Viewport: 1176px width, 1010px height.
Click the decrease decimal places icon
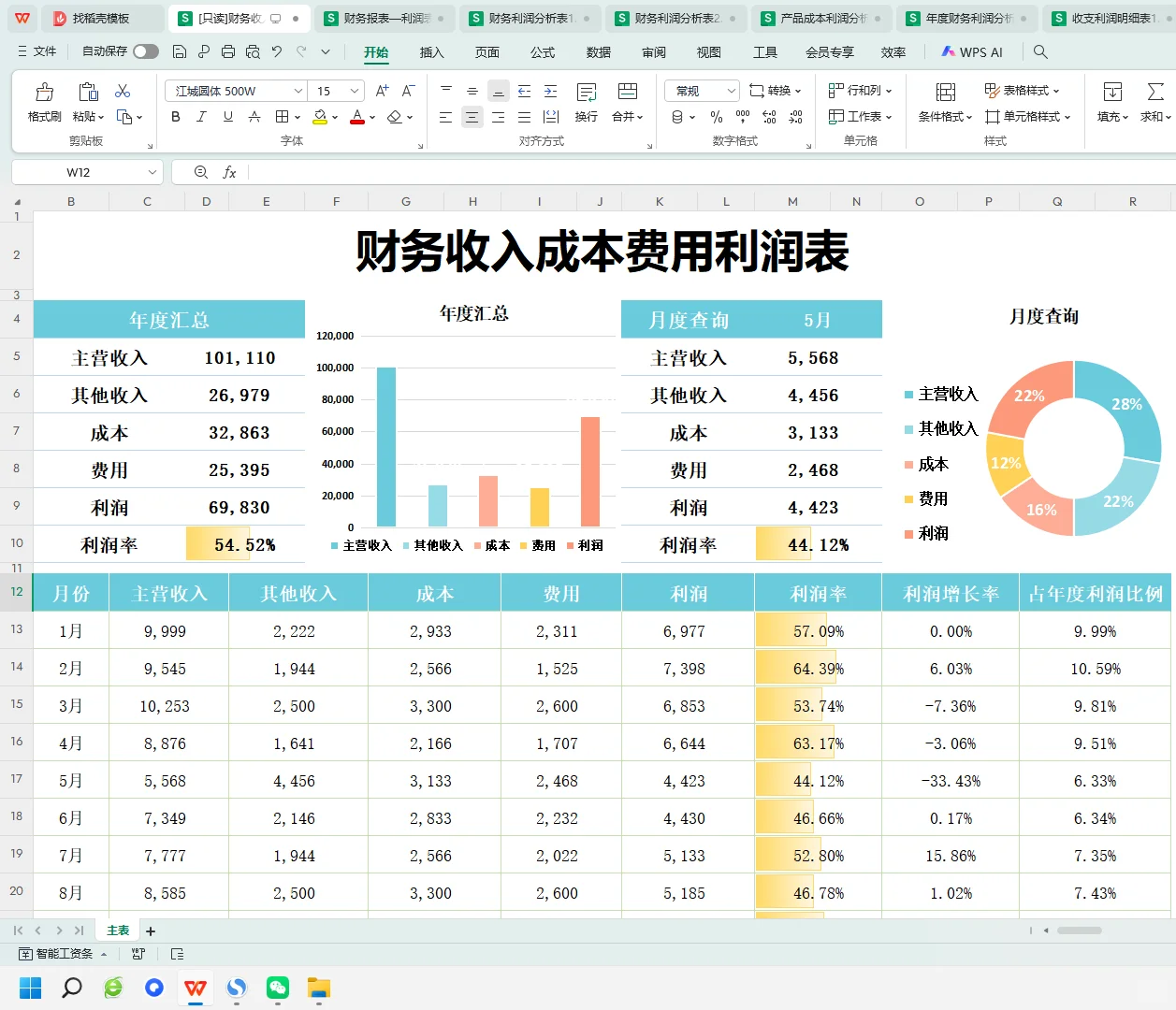click(795, 117)
